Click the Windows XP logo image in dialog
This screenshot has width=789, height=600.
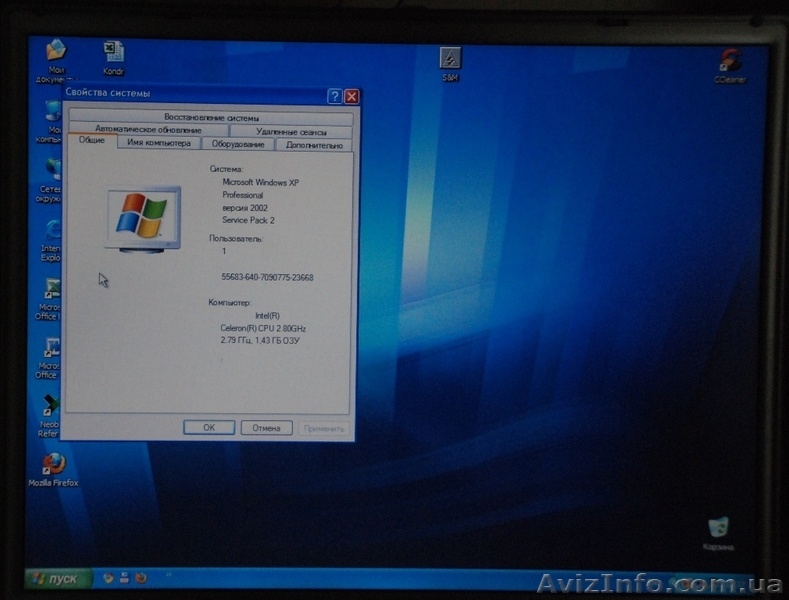tap(143, 219)
